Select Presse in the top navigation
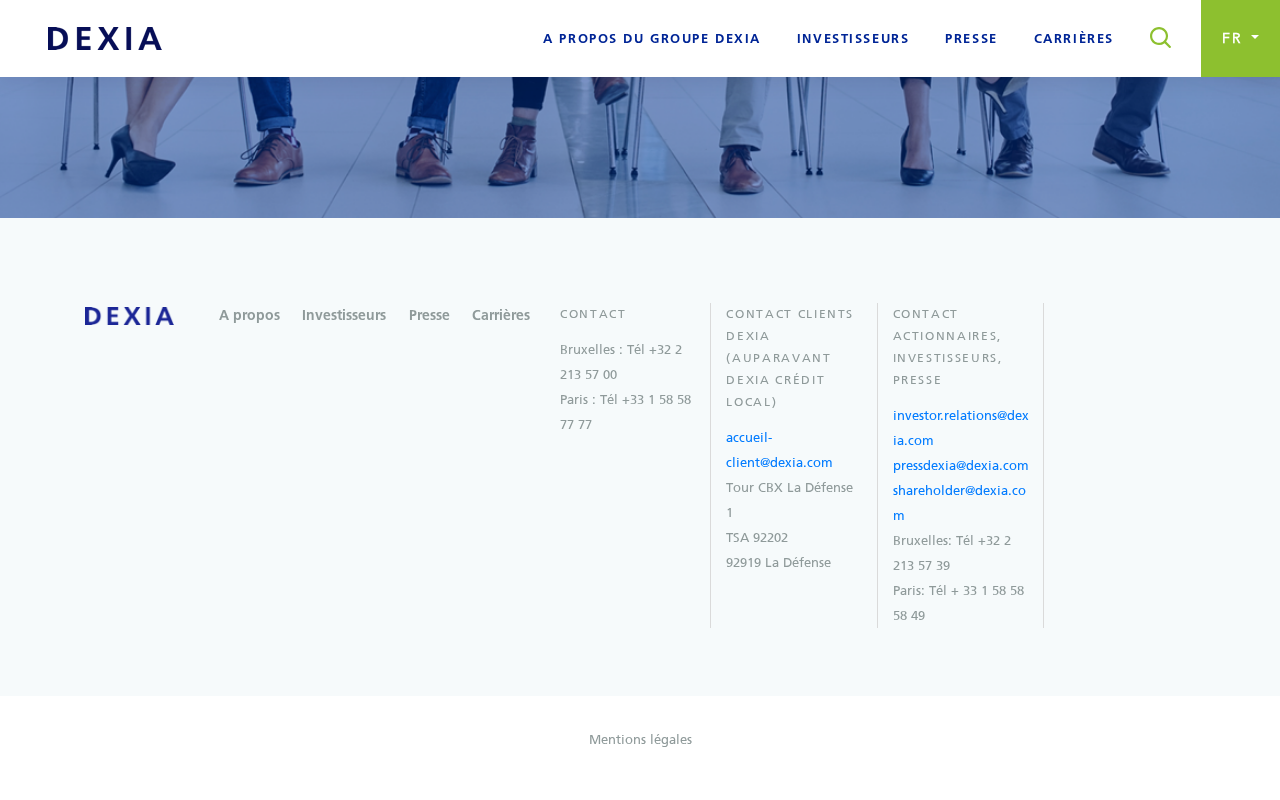The width and height of the screenshot is (1280, 800). [x=971, y=39]
